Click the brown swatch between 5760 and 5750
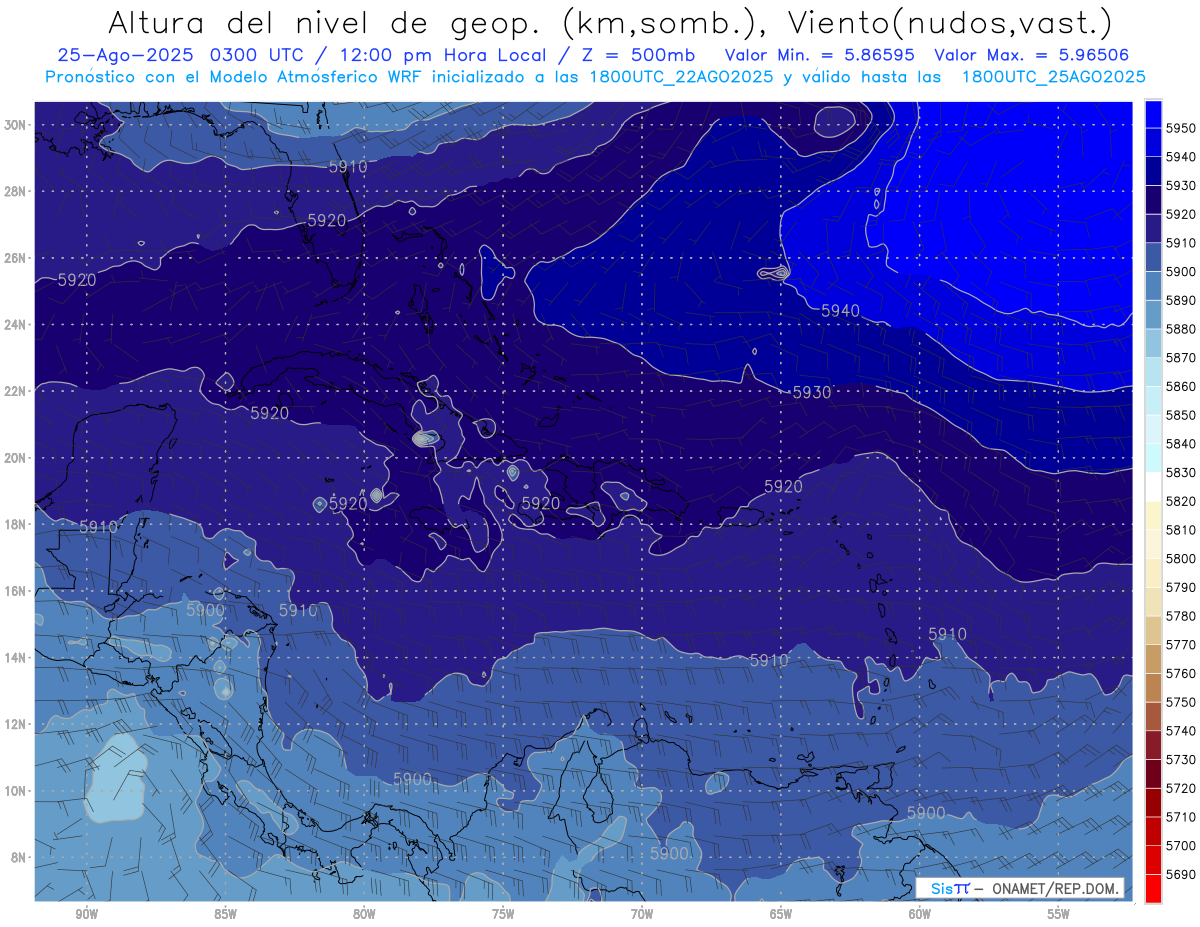Image resolution: width=1200 pixels, height=927 pixels. pyautogui.click(x=1153, y=687)
